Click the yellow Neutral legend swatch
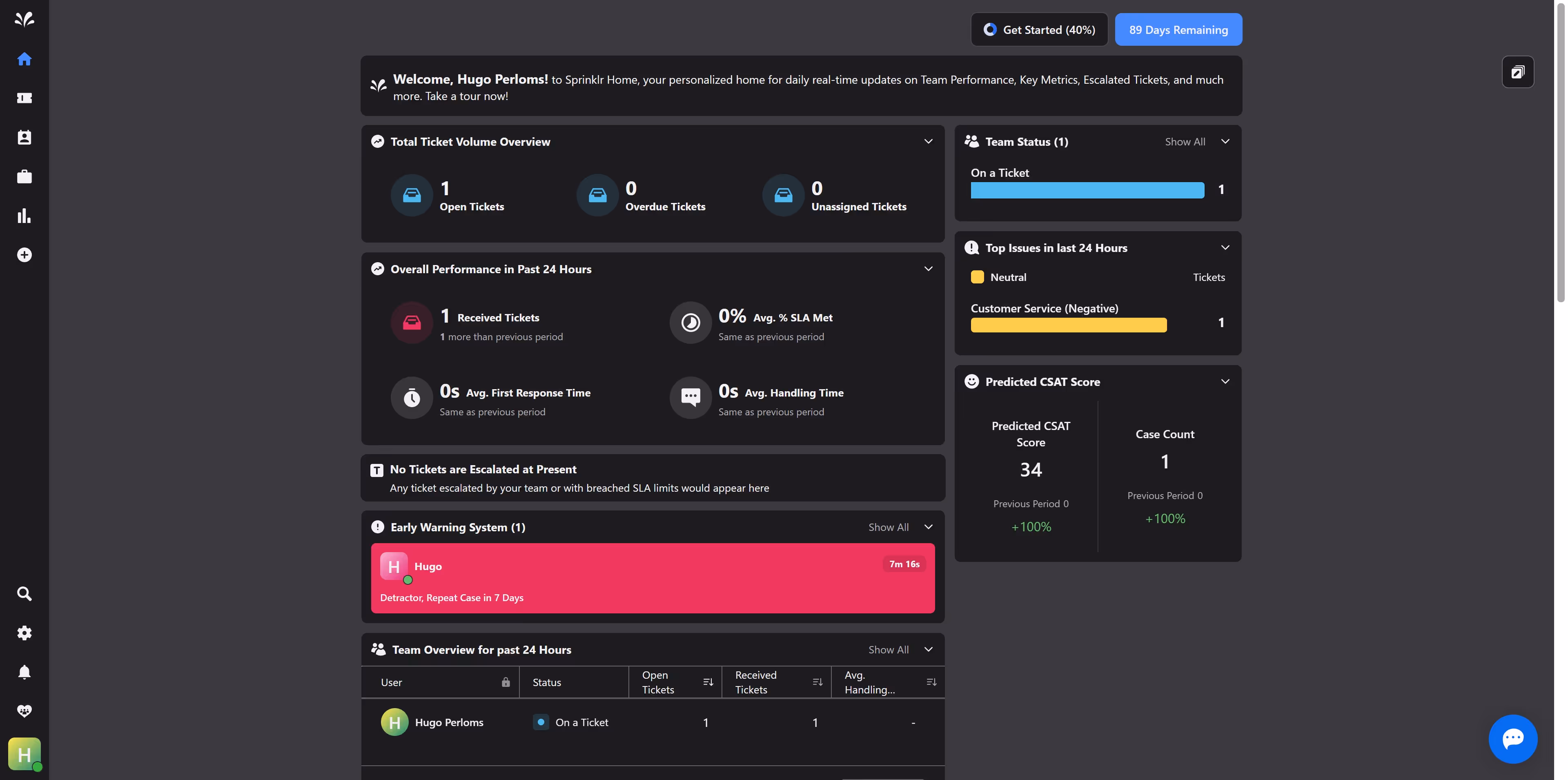 pyautogui.click(x=977, y=277)
